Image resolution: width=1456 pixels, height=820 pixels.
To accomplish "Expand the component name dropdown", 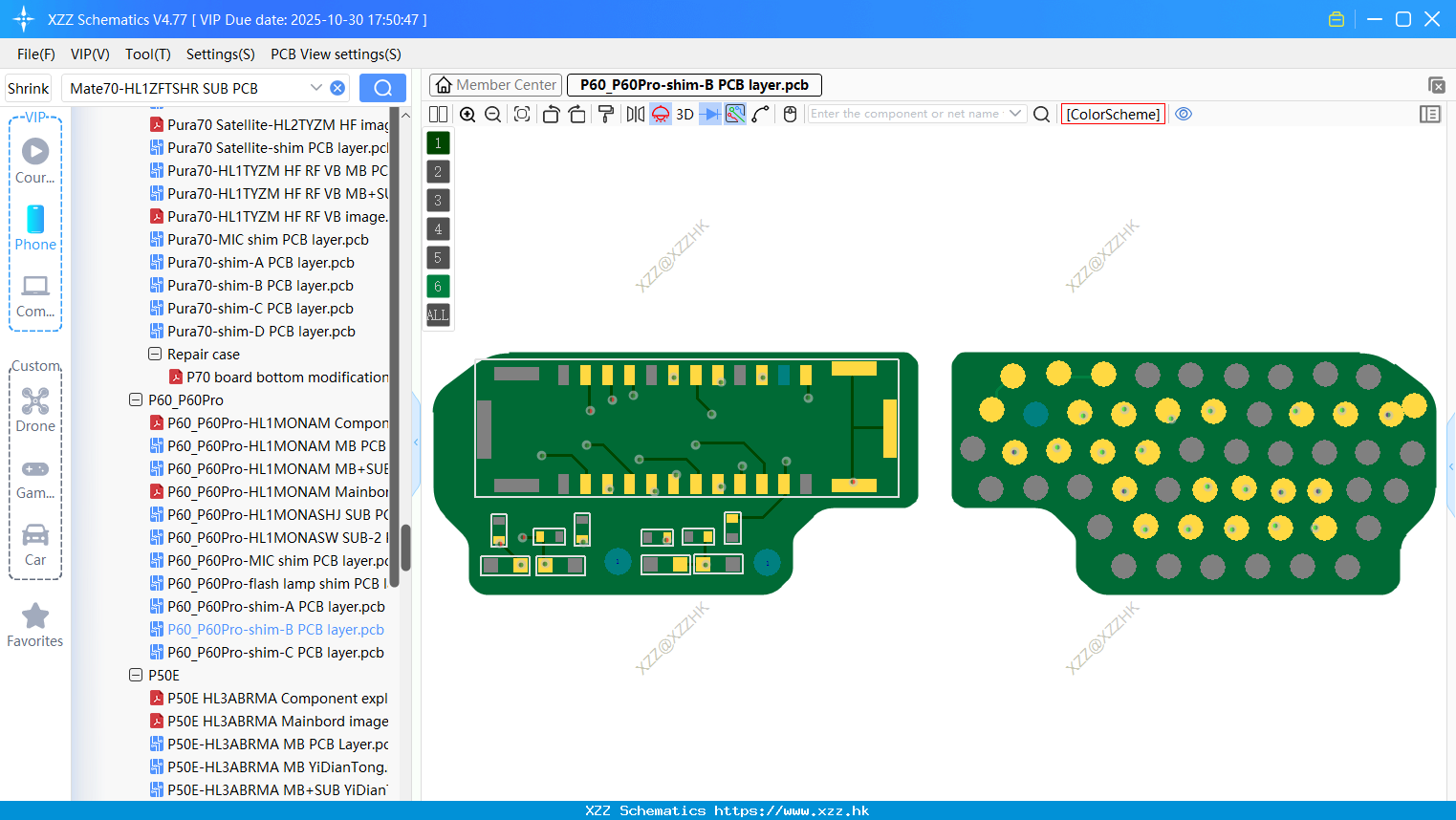I will pyautogui.click(x=1015, y=114).
